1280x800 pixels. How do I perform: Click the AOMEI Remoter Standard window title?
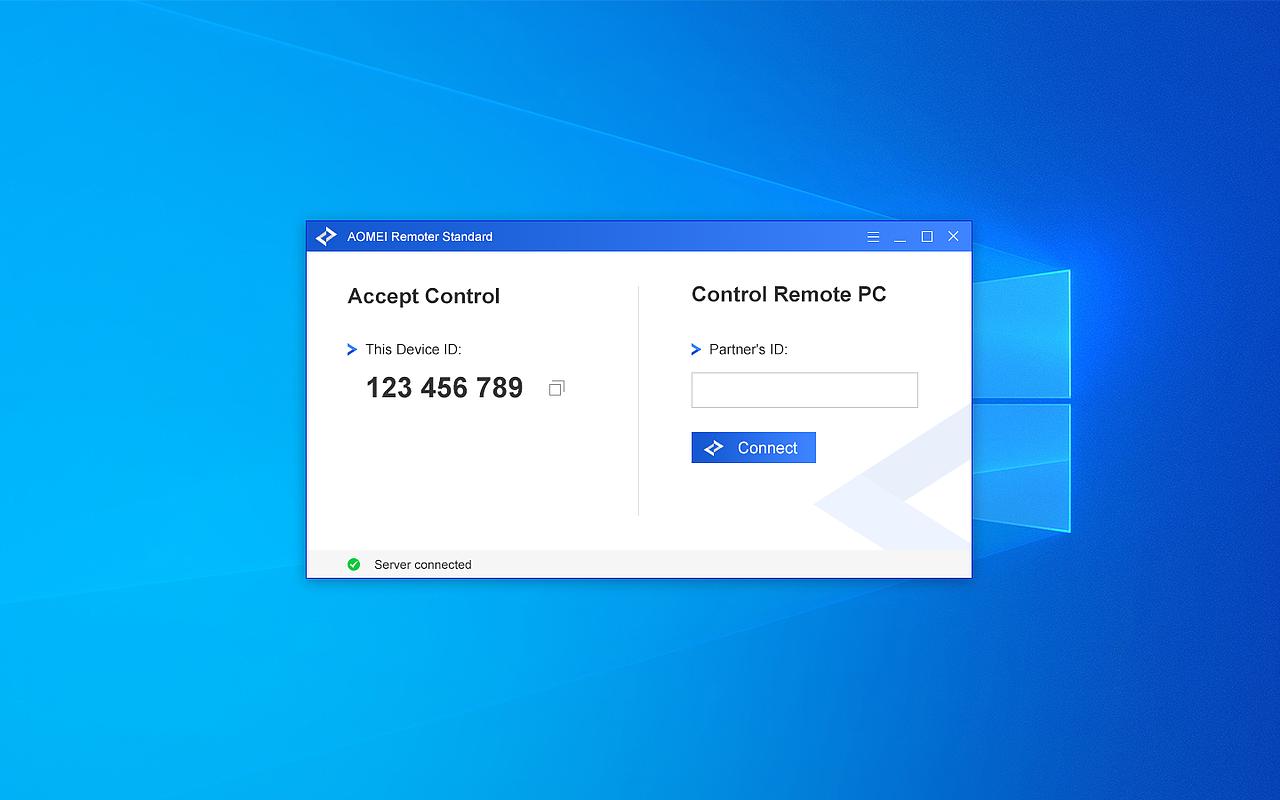[x=420, y=237]
